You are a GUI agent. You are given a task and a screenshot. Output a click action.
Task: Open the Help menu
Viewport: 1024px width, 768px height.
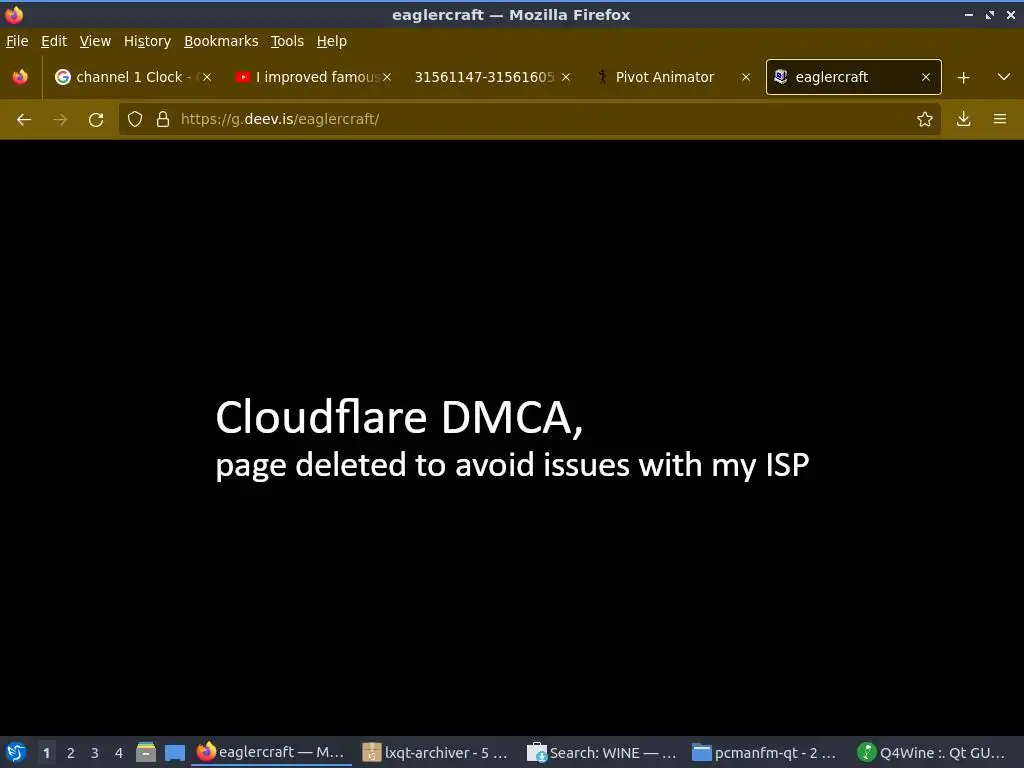[332, 41]
